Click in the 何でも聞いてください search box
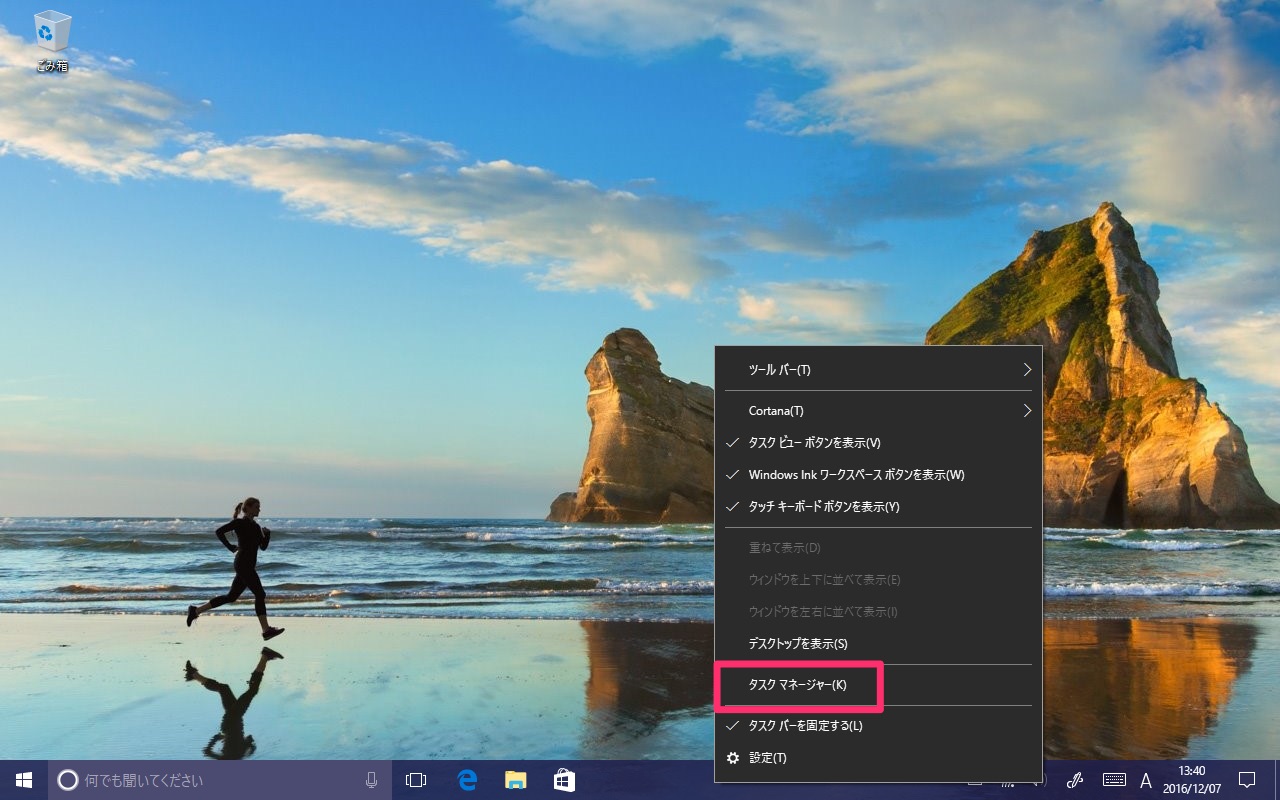 click(x=220, y=780)
